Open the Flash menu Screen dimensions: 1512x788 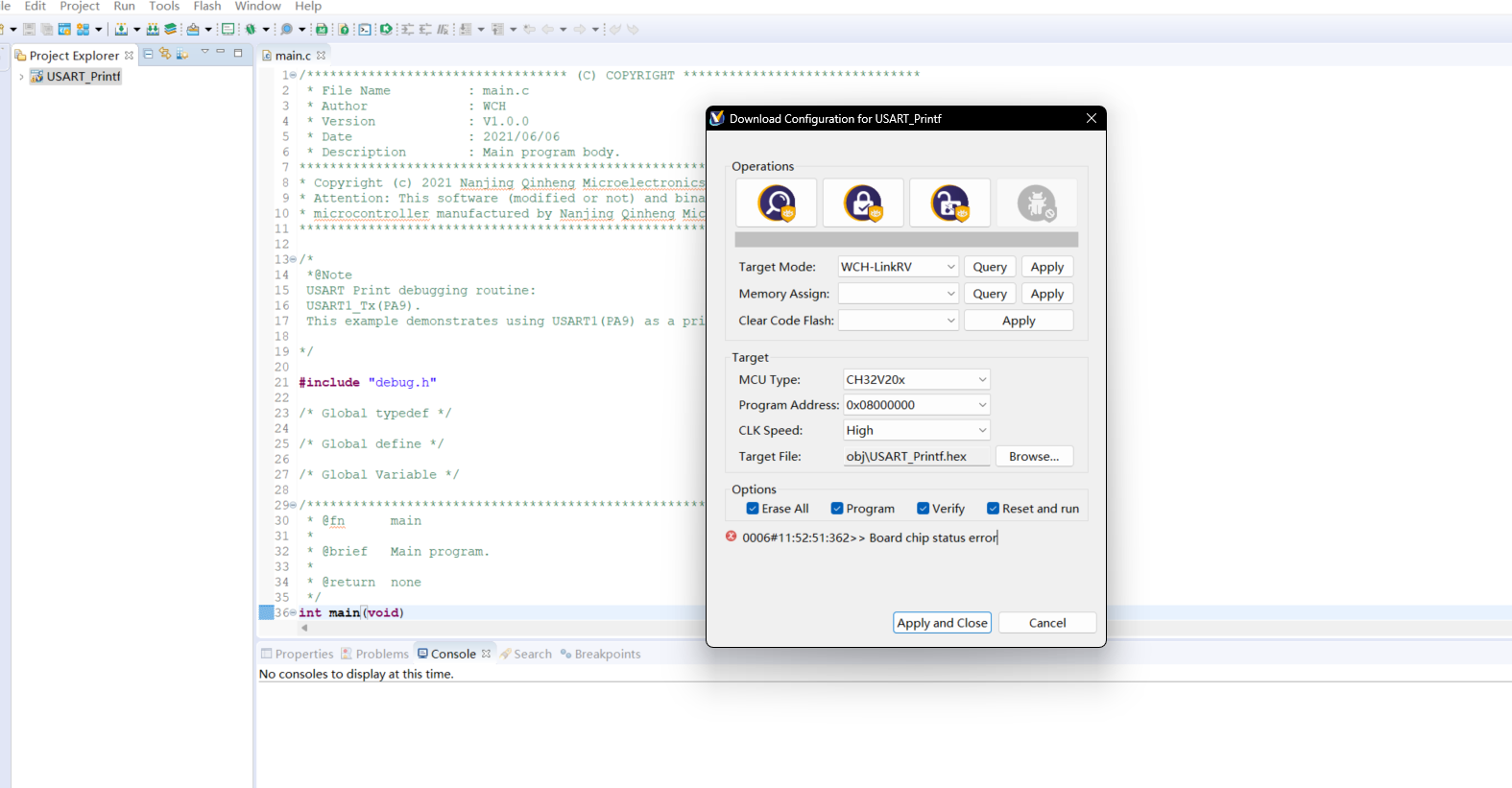pos(207,6)
